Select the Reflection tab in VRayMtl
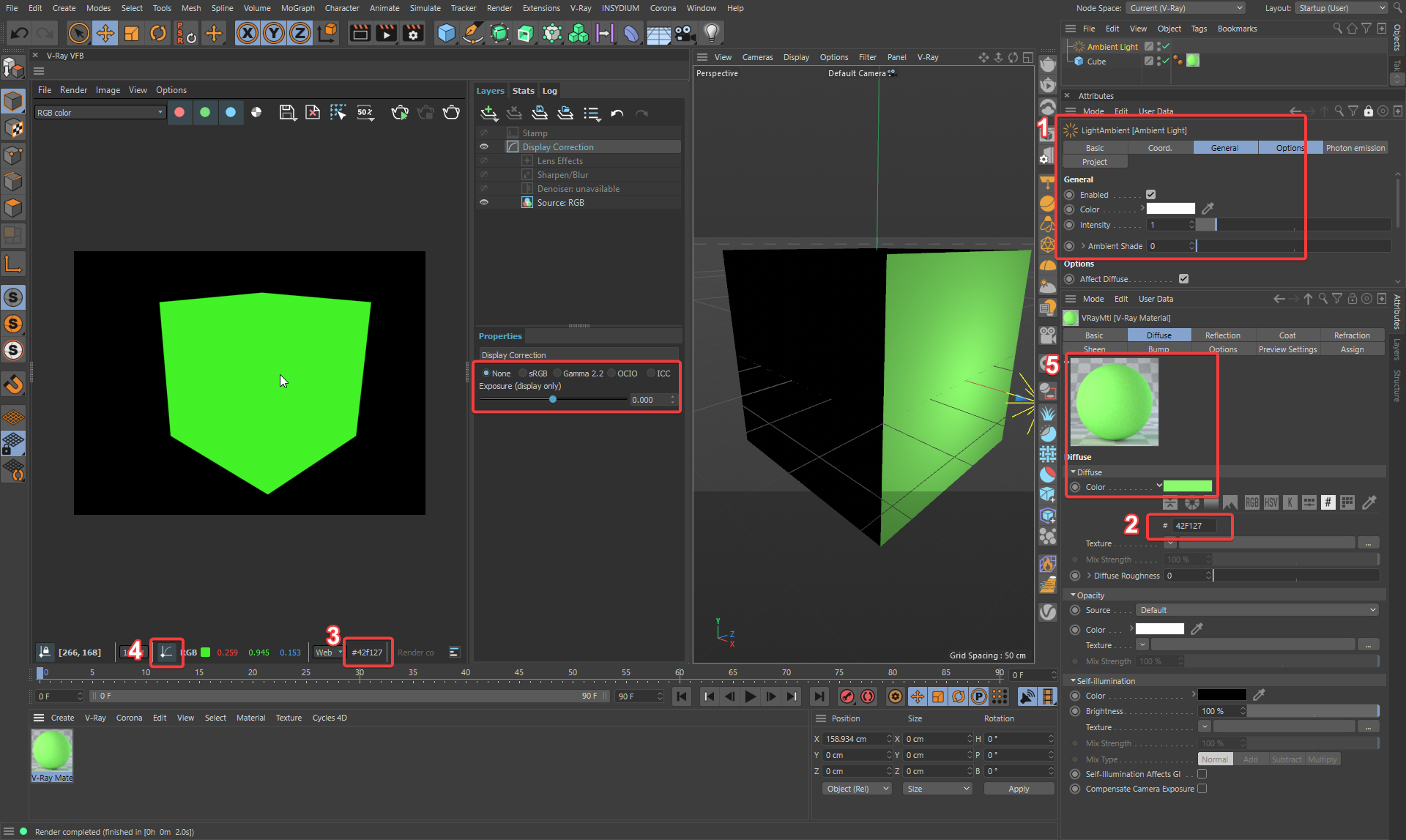Screen dimensions: 1406x840 (1222, 334)
